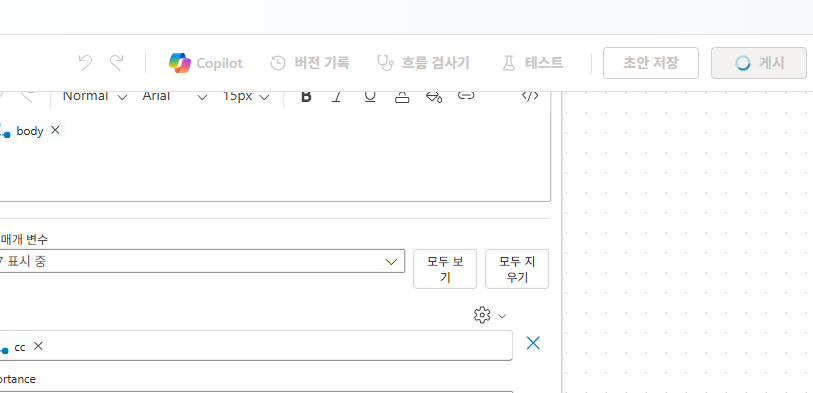Expand the chevron beside the gear
The width and height of the screenshot is (813, 393).
click(x=501, y=316)
